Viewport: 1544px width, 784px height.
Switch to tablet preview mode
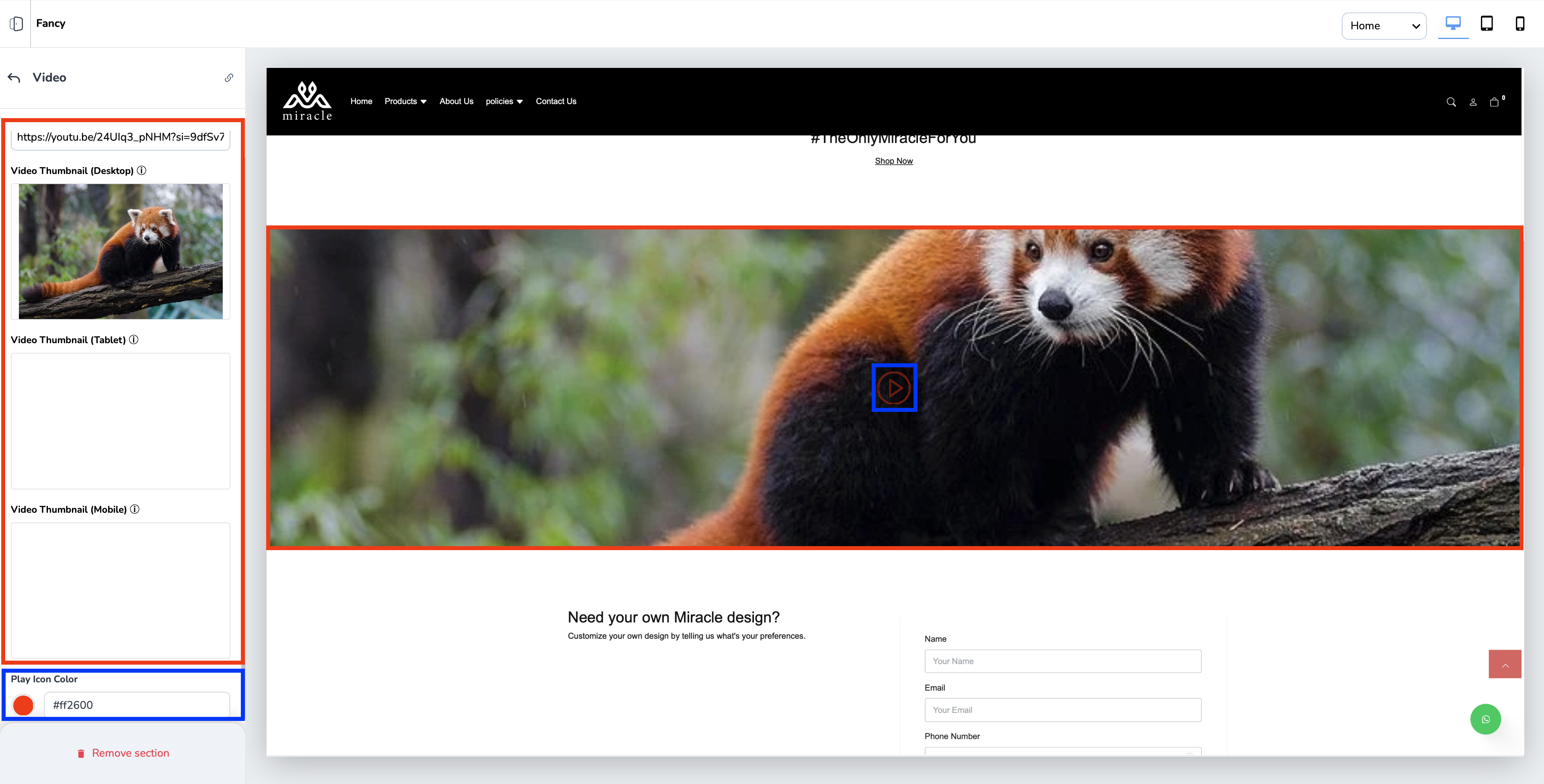(x=1487, y=24)
